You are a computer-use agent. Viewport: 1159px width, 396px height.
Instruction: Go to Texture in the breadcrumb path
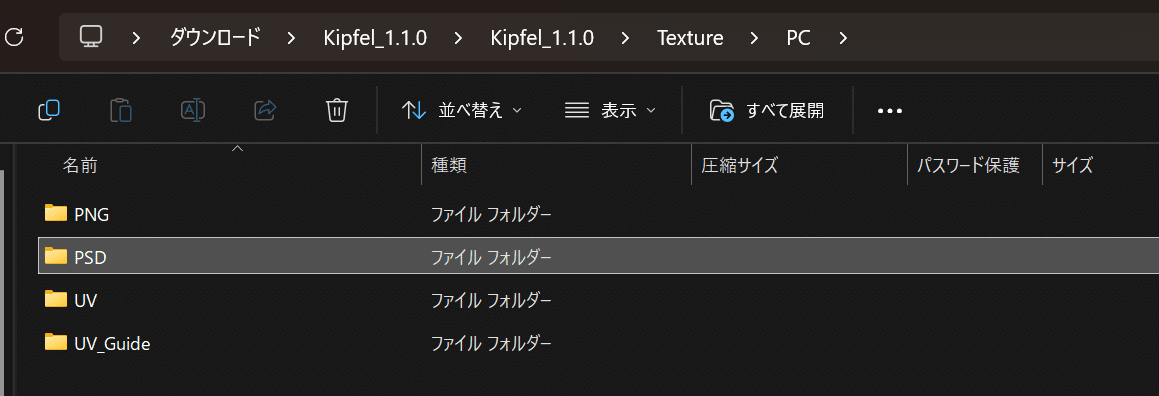[690, 37]
